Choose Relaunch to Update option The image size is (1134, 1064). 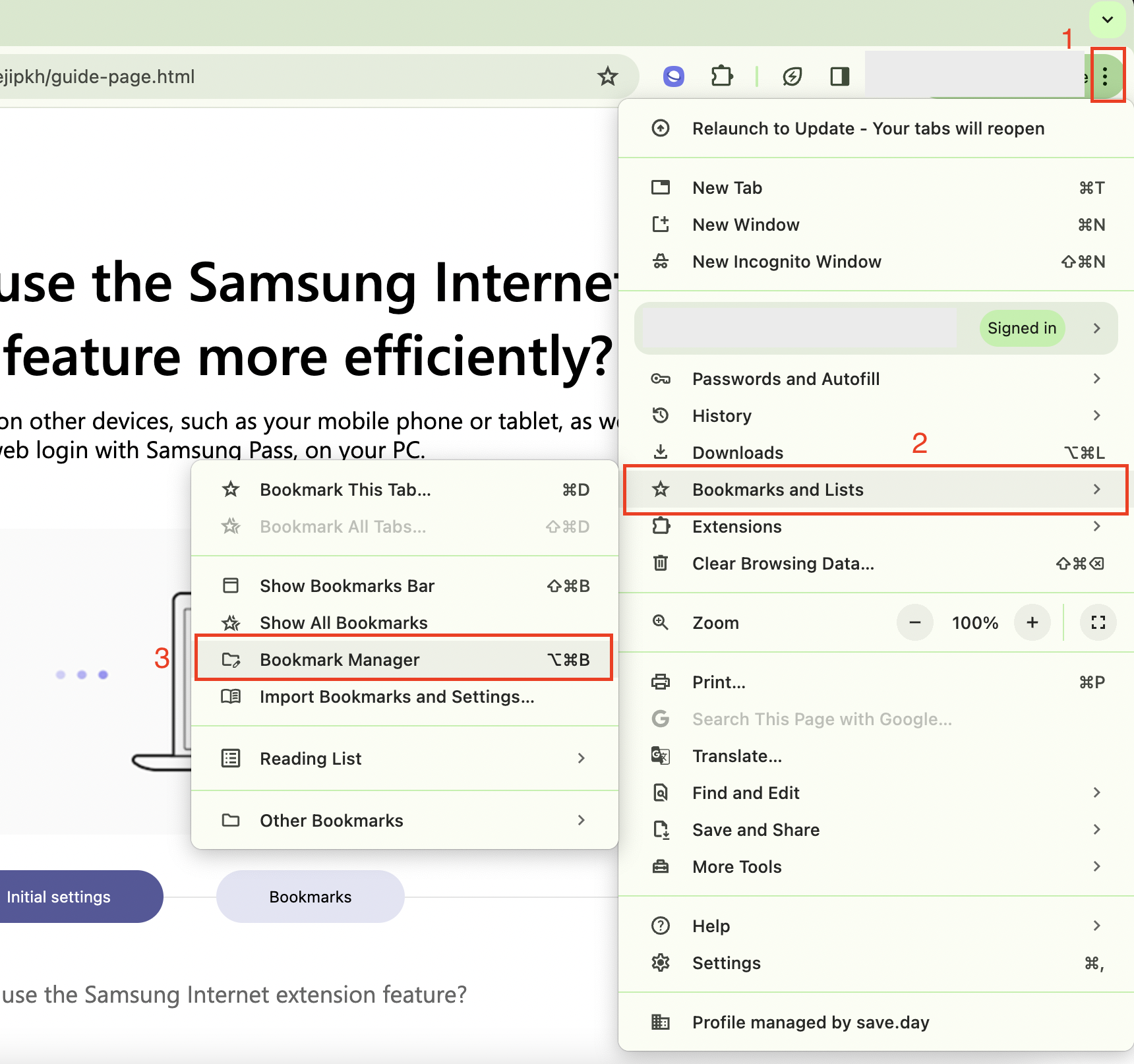(876, 128)
